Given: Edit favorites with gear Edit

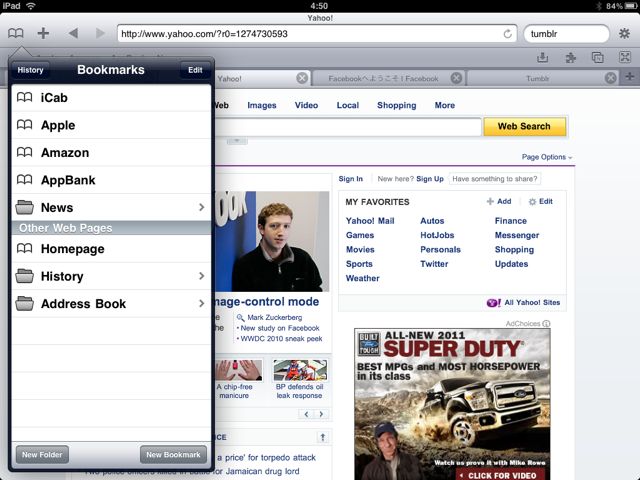Looking at the screenshot, I should click(540, 201).
